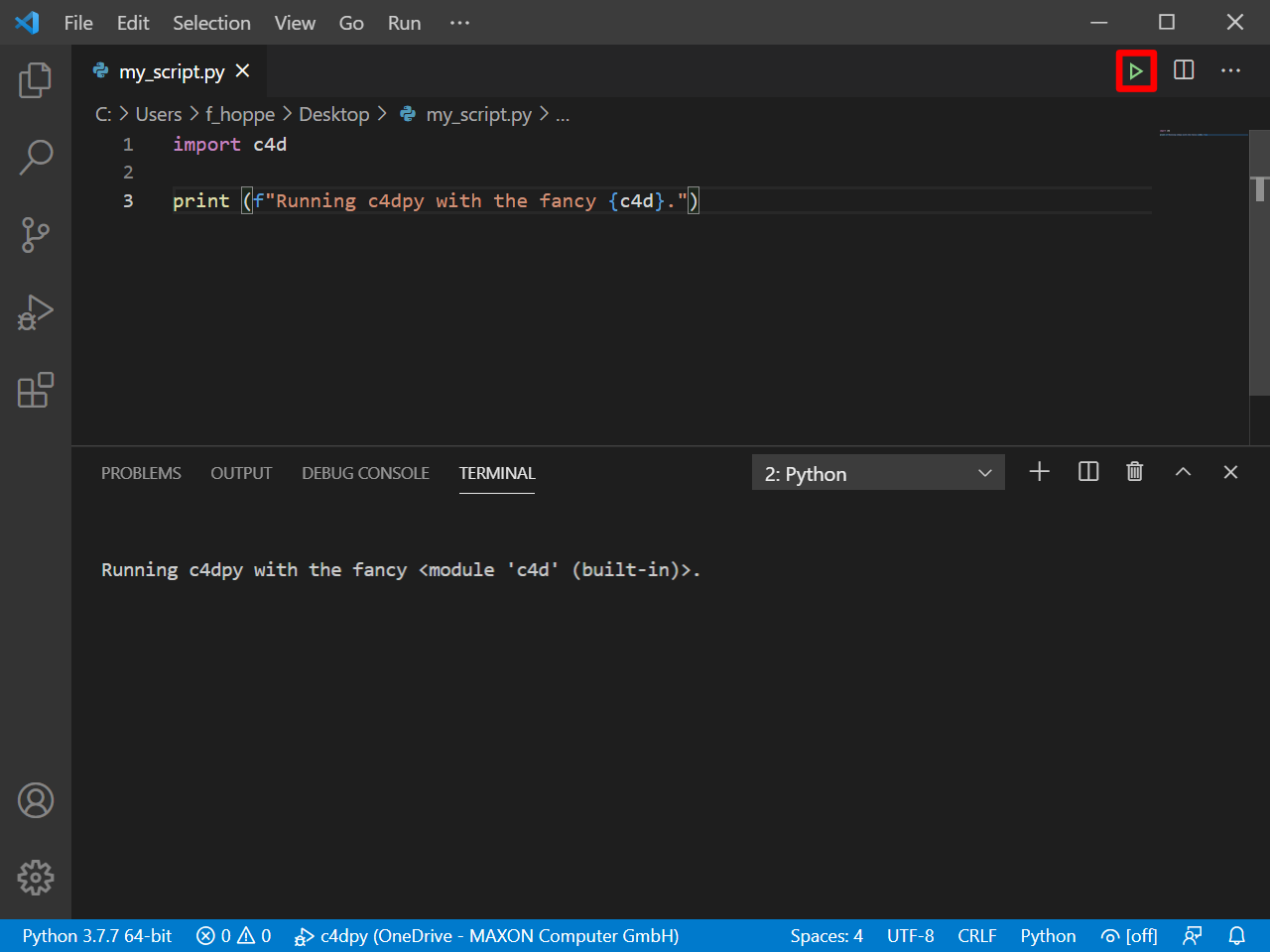This screenshot has height=952, width=1270.
Task: Split the editor
Action: click(x=1184, y=70)
